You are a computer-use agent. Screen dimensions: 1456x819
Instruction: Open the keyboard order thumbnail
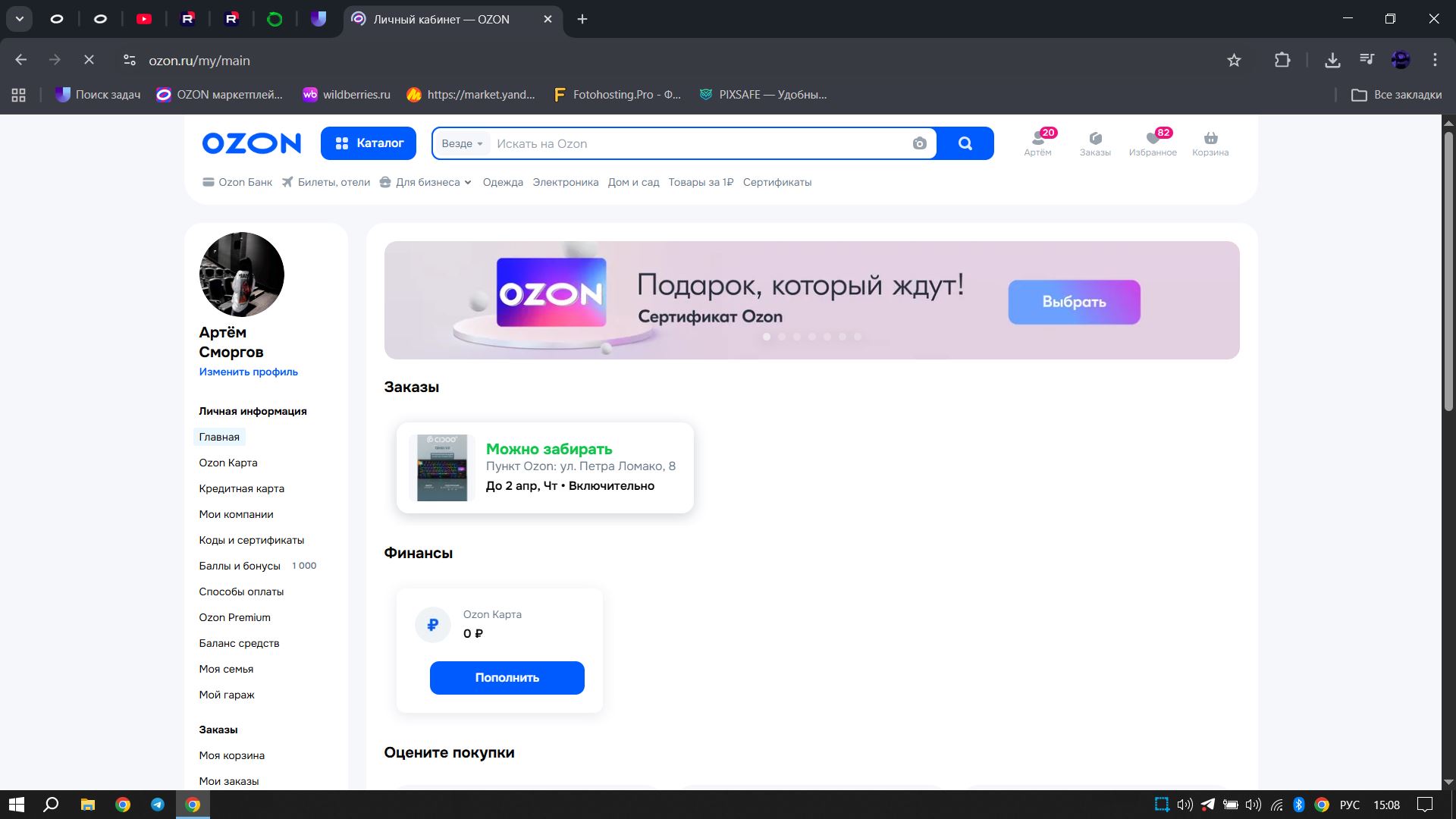[x=442, y=468]
